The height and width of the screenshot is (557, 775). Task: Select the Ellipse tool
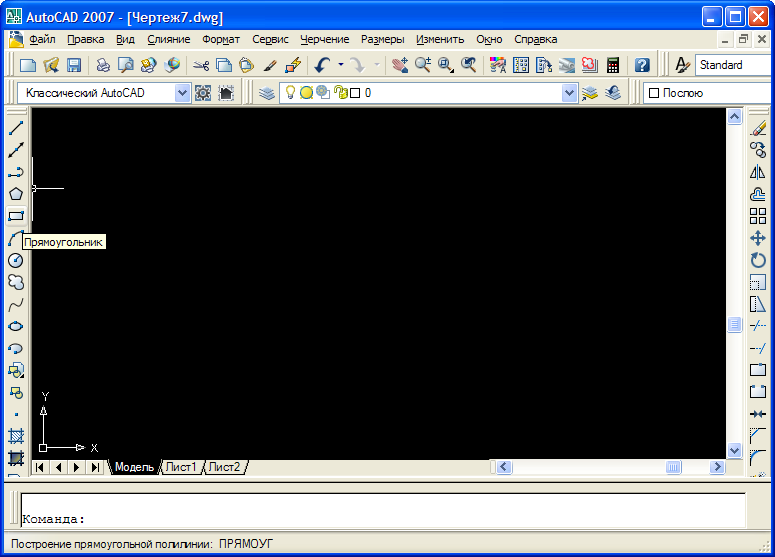(x=16, y=326)
